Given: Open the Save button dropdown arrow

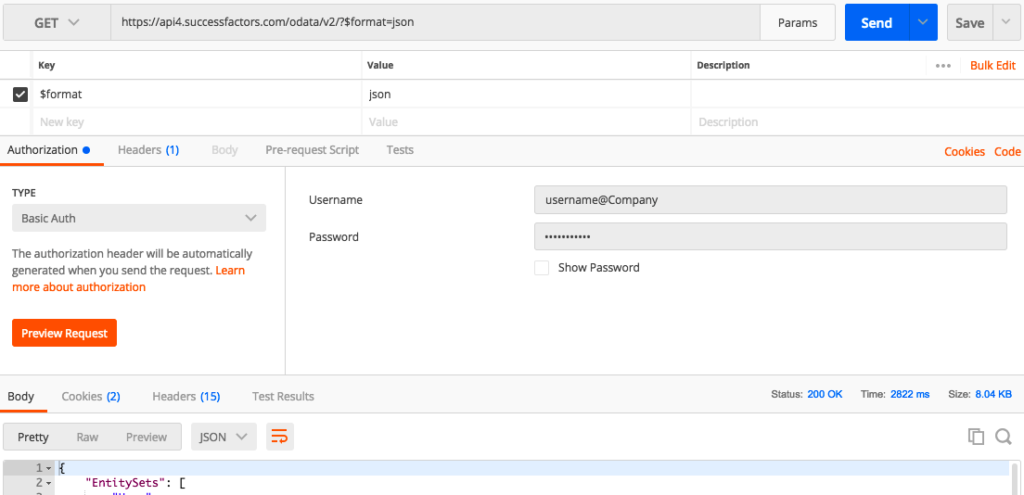Looking at the screenshot, I should tap(1005, 22).
